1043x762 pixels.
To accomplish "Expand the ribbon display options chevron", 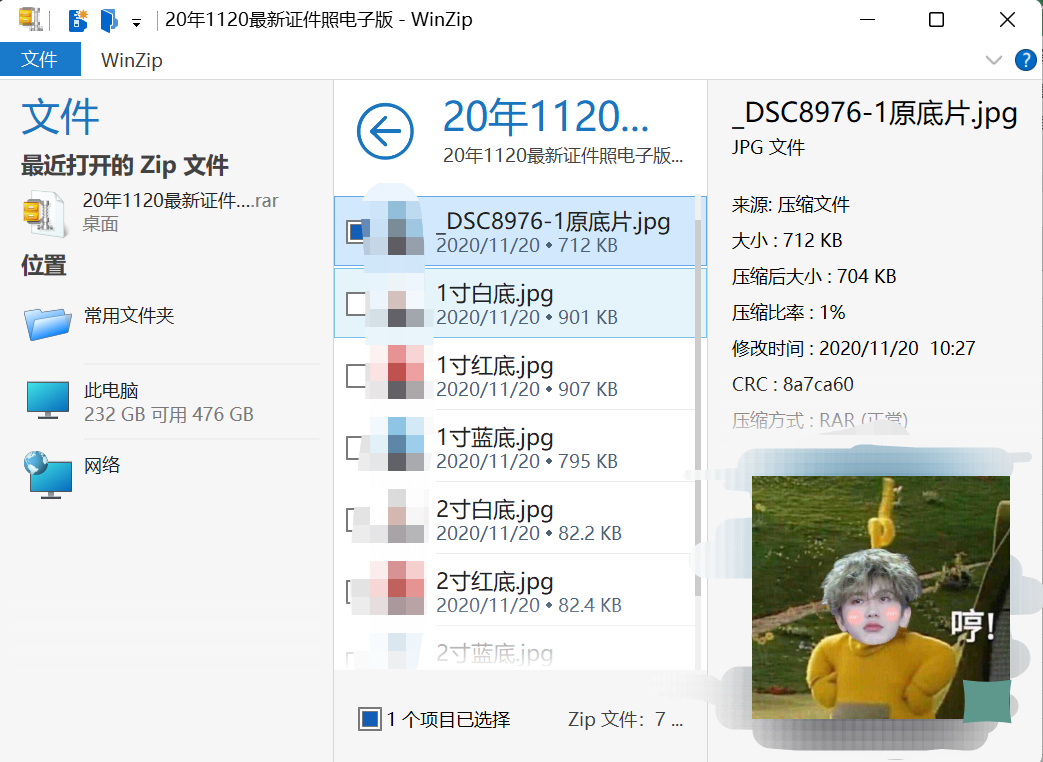I will point(996,60).
